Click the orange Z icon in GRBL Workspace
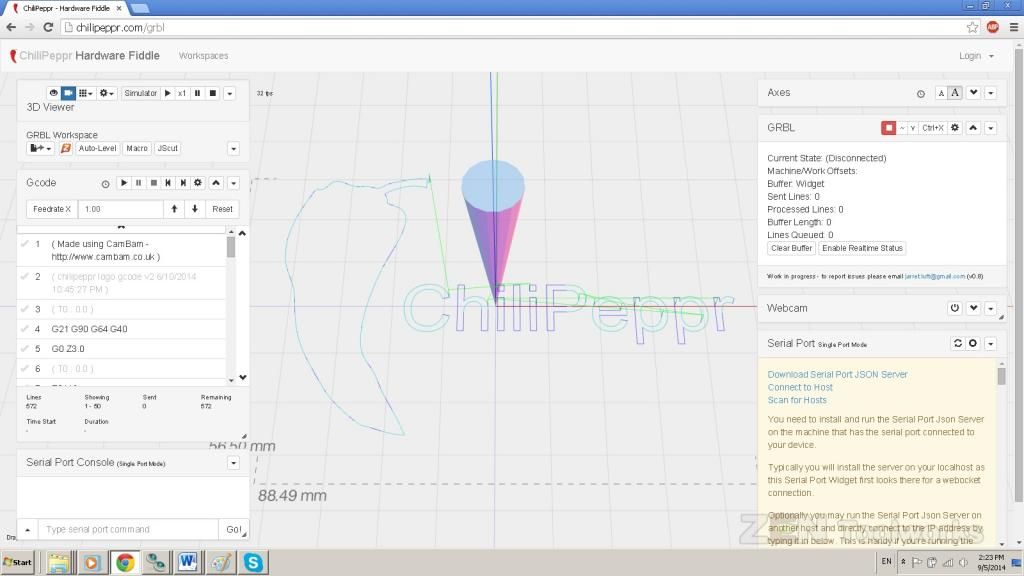Image resolution: width=1024 pixels, height=576 pixels. [x=66, y=148]
